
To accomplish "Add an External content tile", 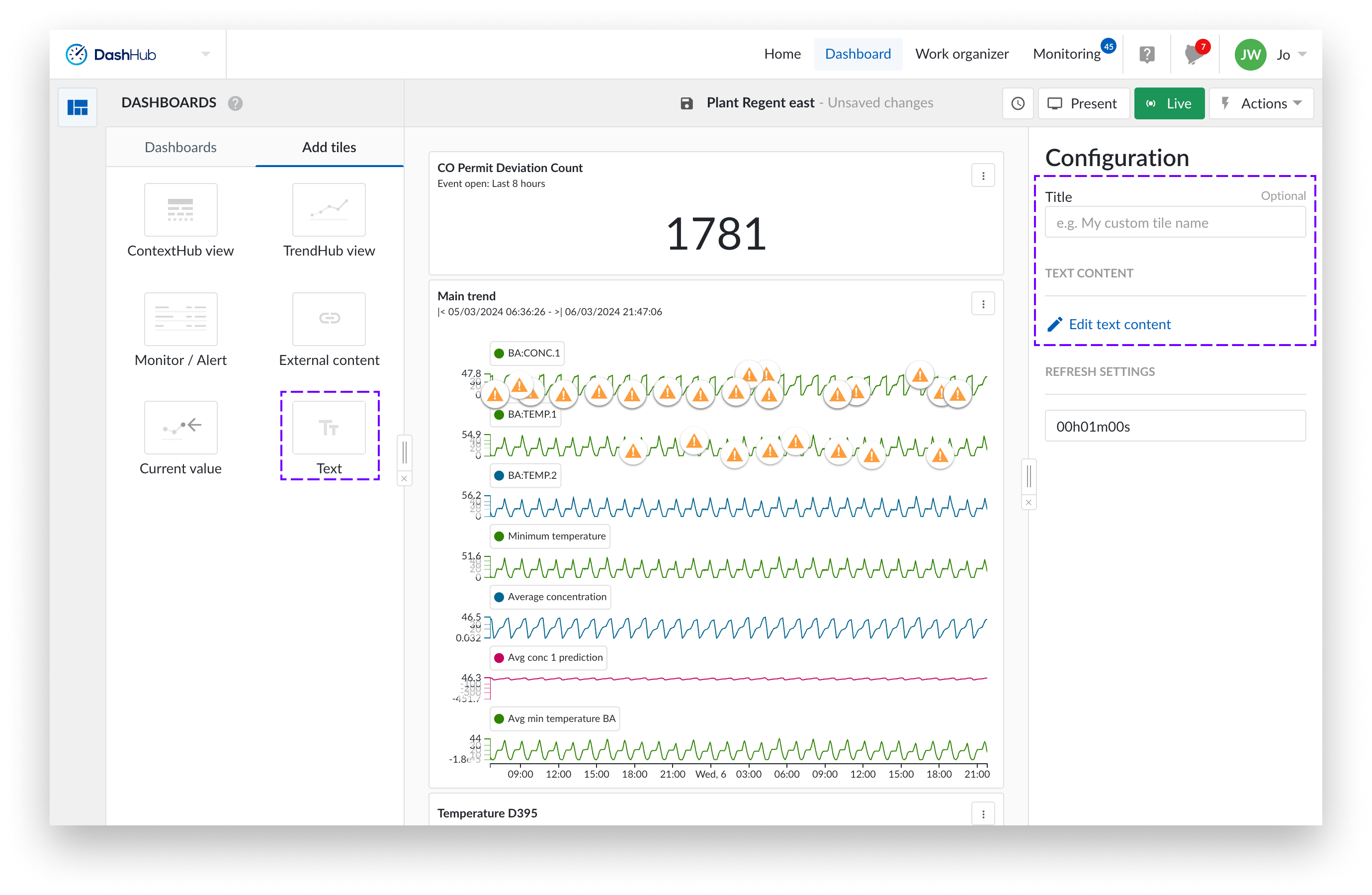I will click(329, 330).
